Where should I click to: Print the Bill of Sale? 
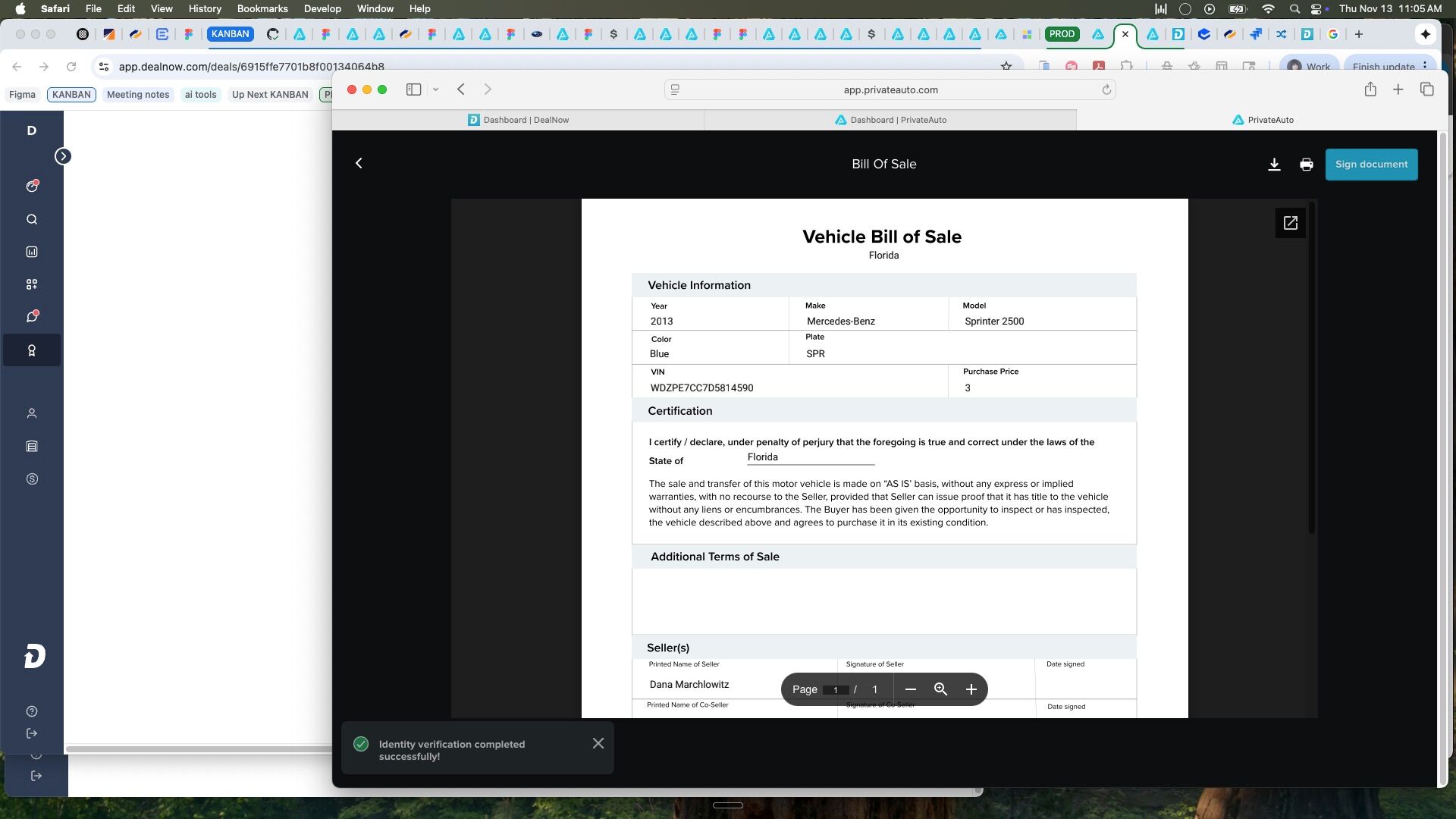[x=1306, y=165]
